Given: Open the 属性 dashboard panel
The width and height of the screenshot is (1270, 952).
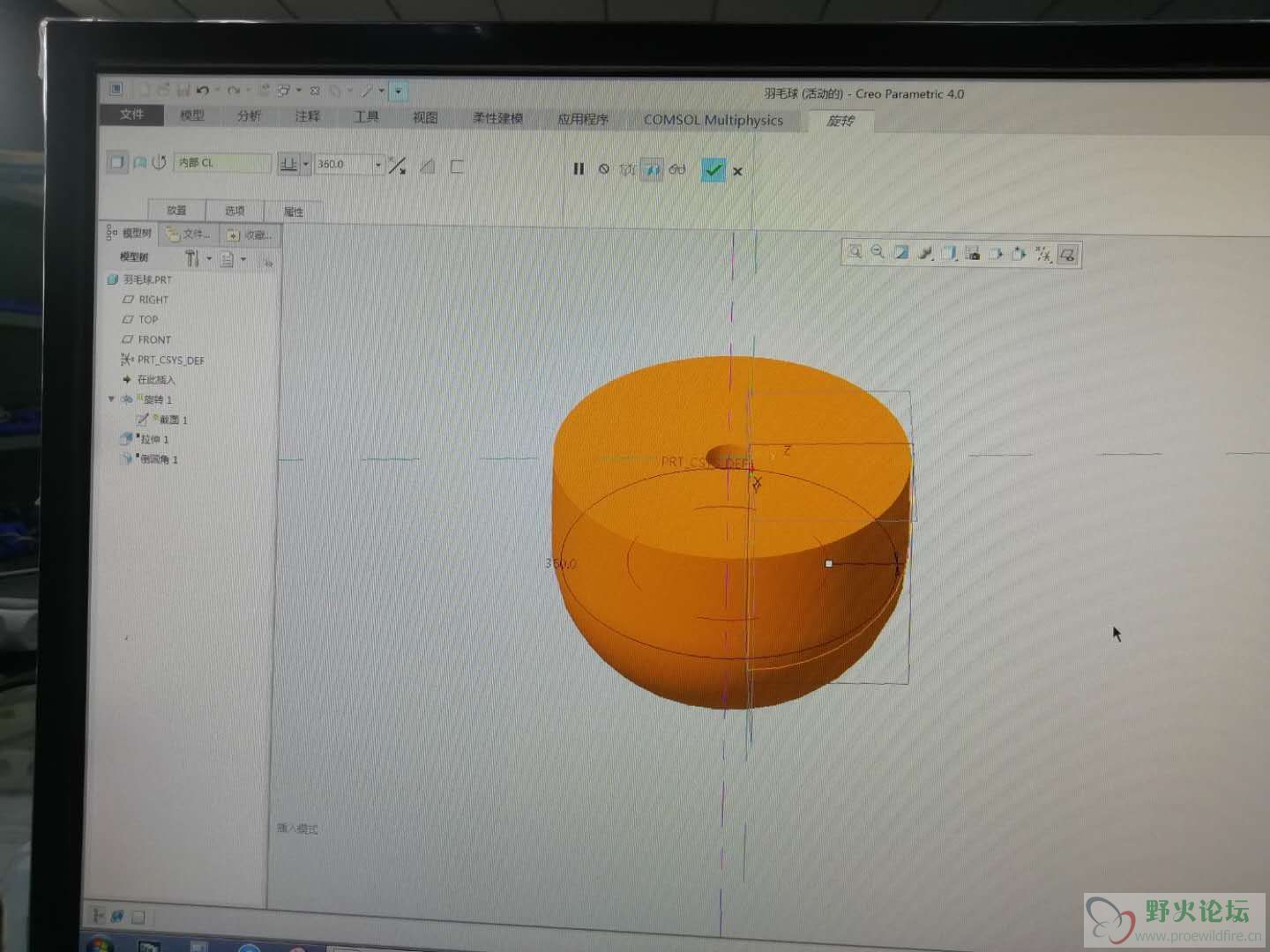Looking at the screenshot, I should 294,212.
